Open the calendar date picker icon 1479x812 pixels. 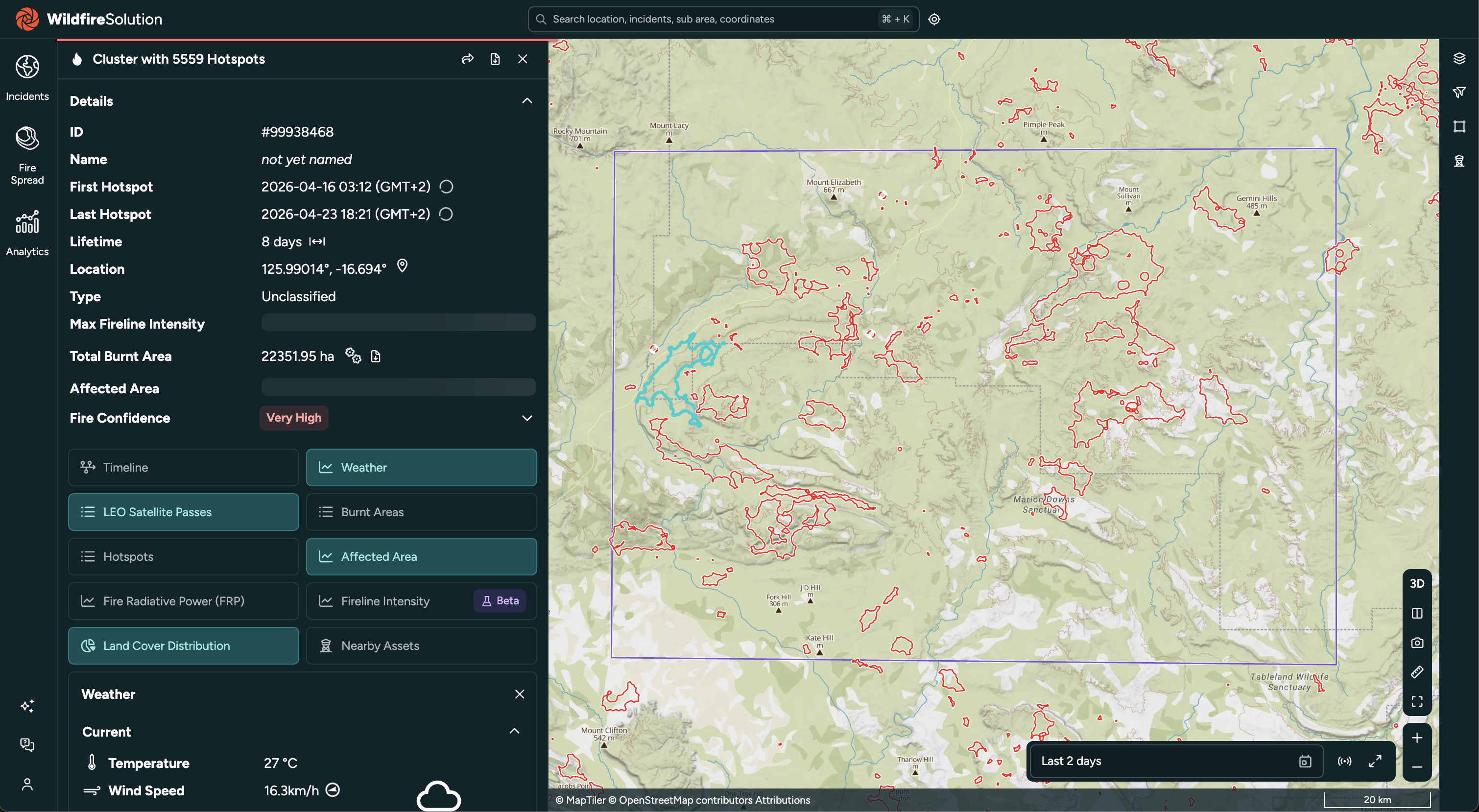(x=1305, y=762)
